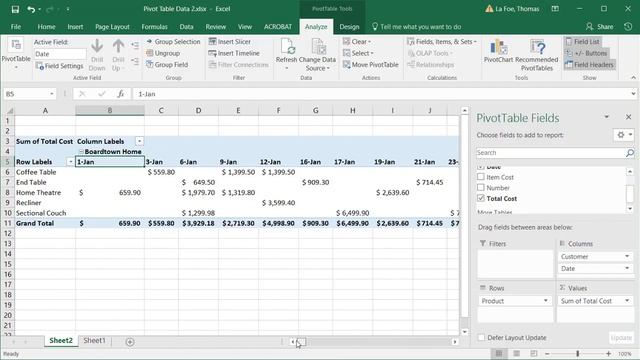Collapse the Boardtown Home group
This screenshot has height=360, width=640.
tap(81, 151)
